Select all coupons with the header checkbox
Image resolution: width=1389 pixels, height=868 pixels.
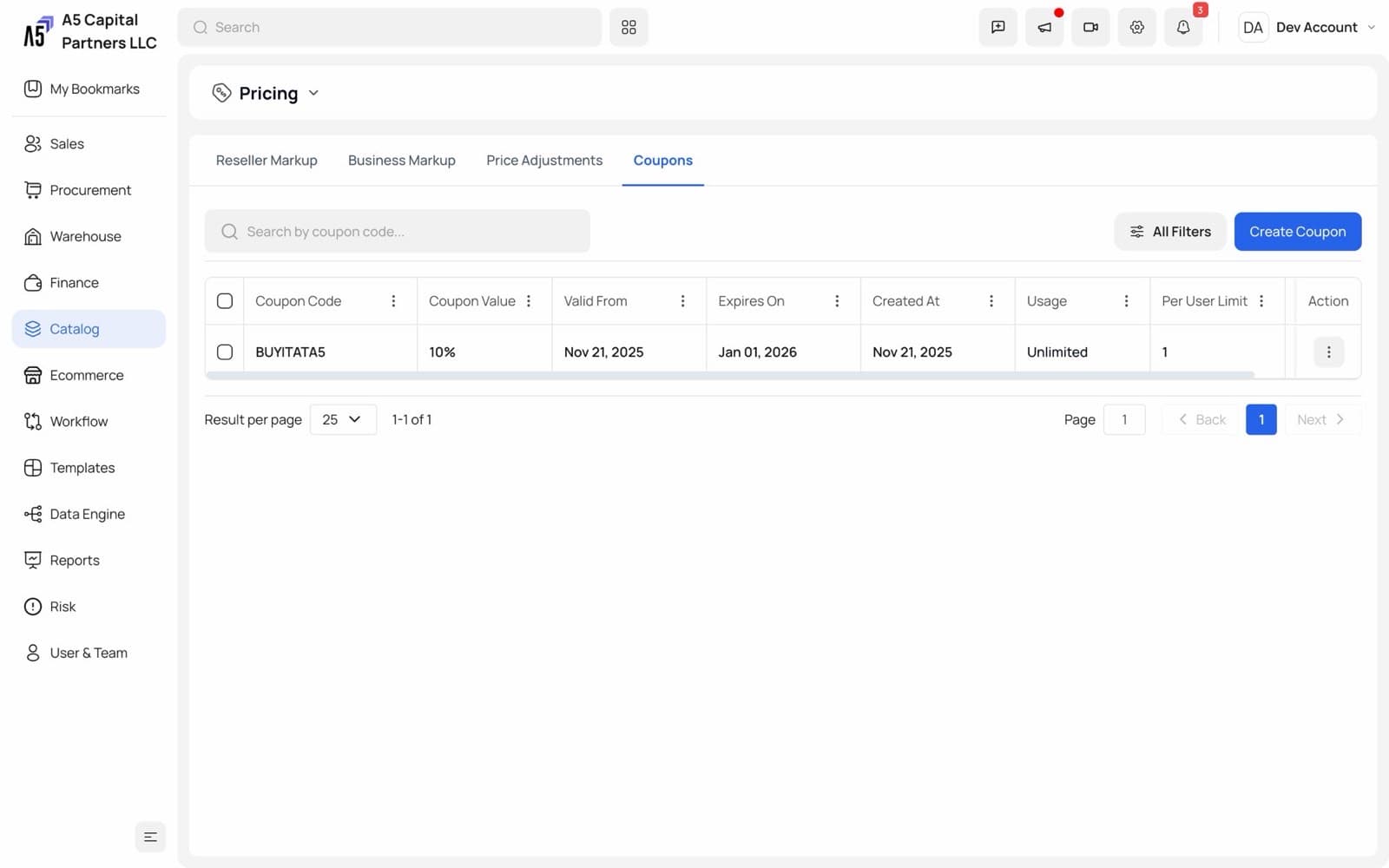(x=225, y=301)
